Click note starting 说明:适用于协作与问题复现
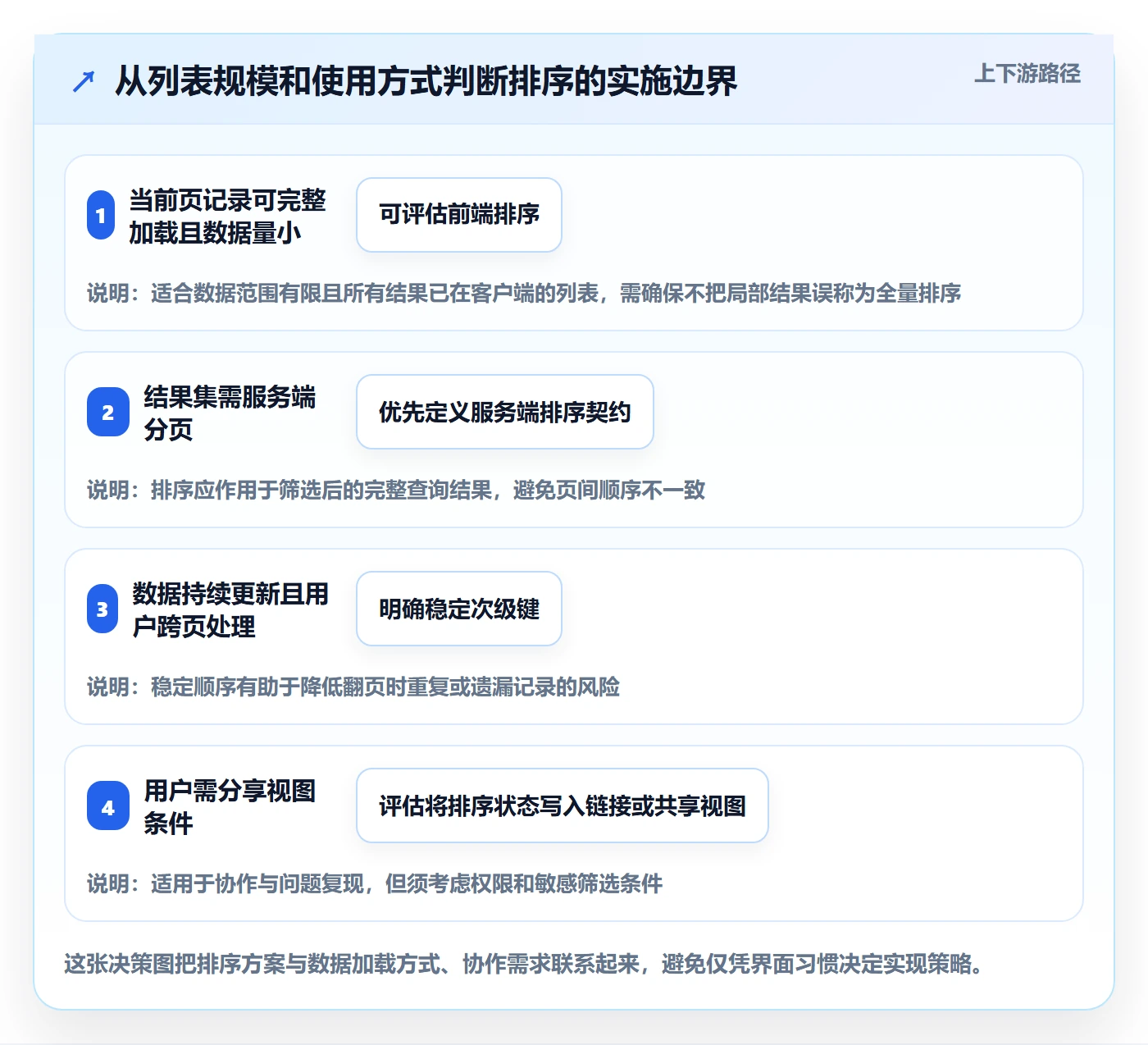 pyautogui.click(x=375, y=883)
